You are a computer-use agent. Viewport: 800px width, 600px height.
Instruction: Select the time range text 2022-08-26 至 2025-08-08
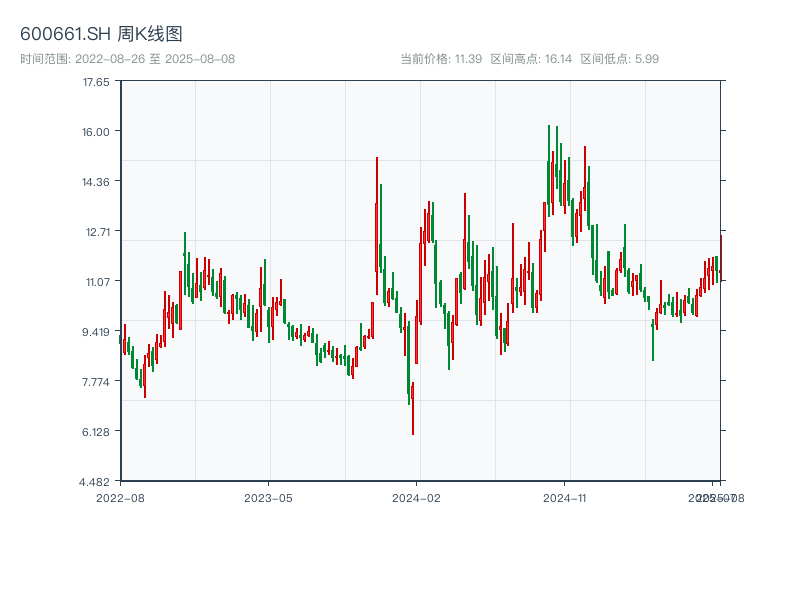(155, 59)
